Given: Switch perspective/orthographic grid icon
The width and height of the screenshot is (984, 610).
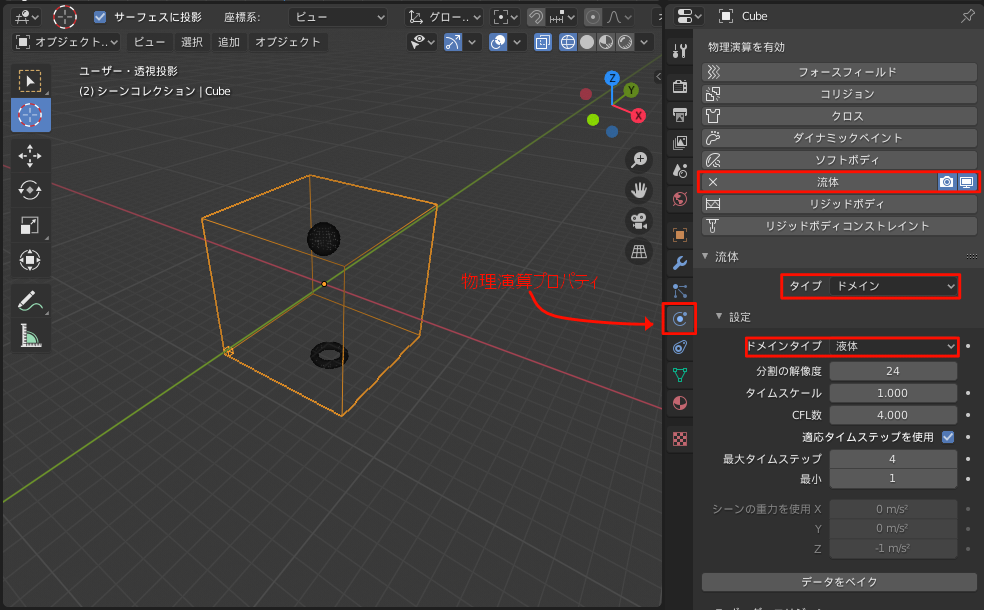Looking at the screenshot, I should tap(639, 252).
